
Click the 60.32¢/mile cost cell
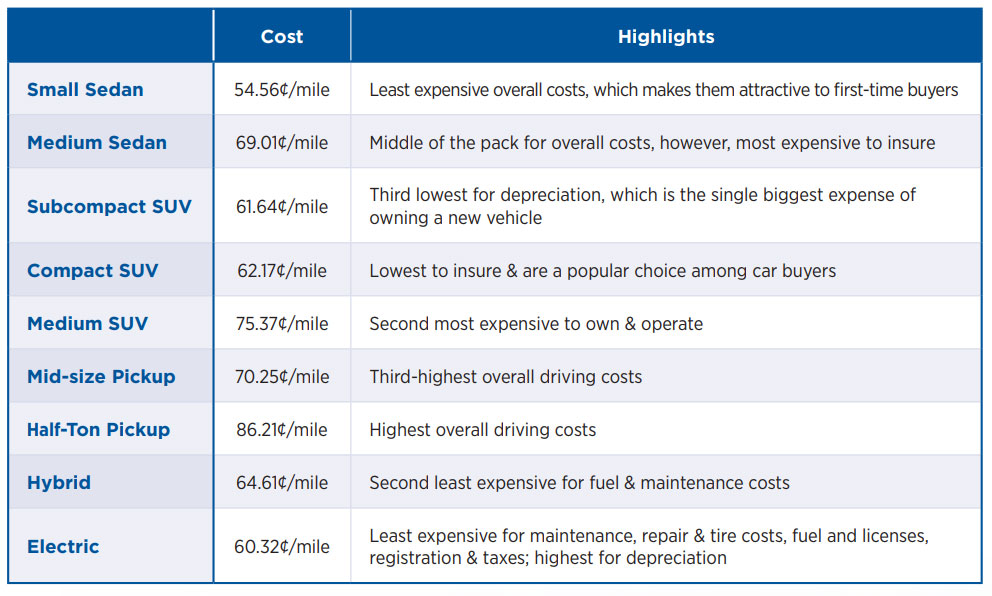[281, 547]
